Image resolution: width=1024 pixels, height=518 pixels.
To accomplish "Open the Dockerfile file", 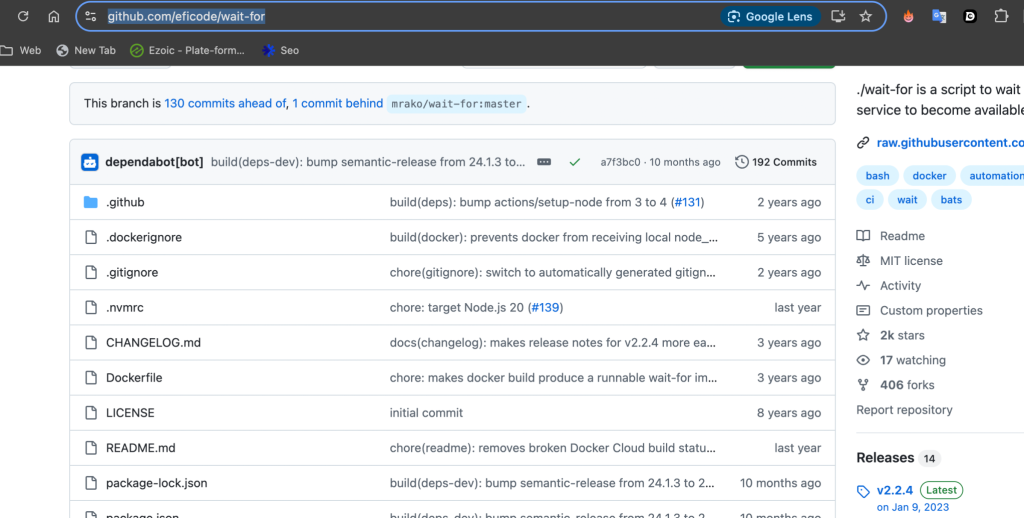I will coord(134,378).
